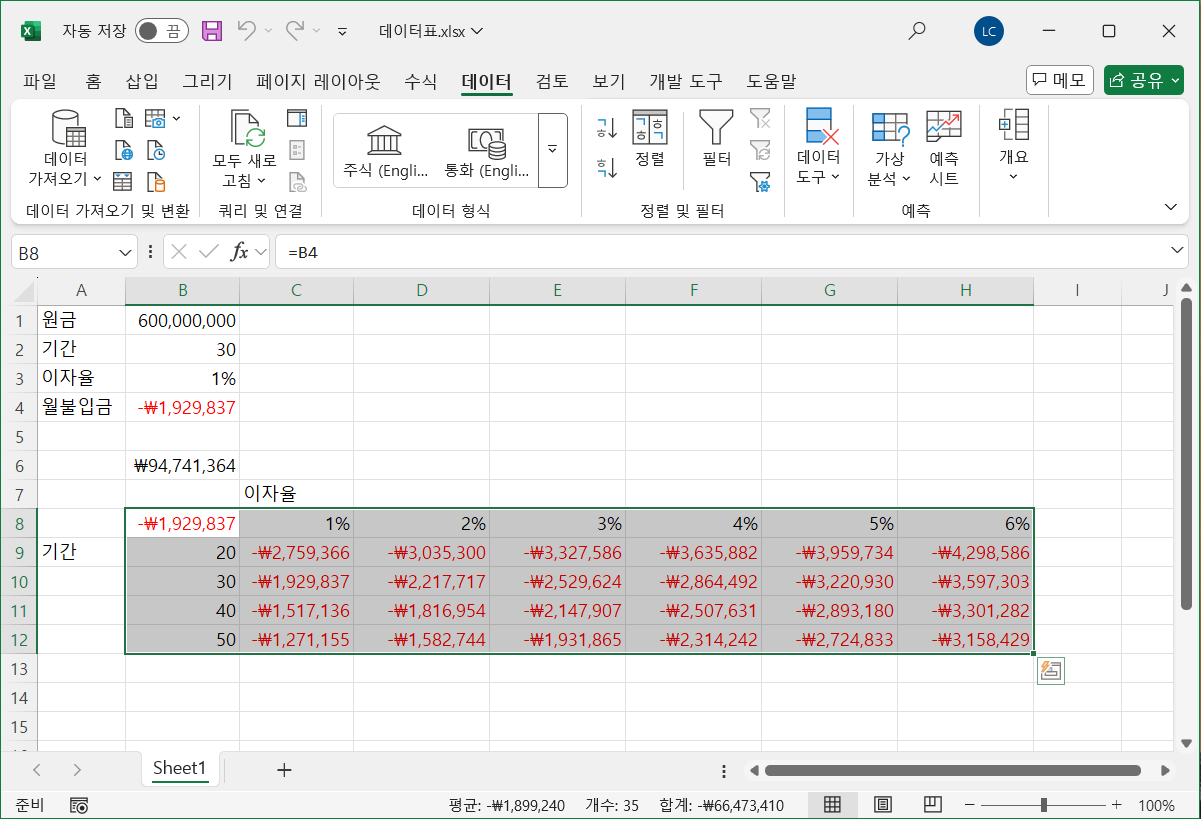Select cell C7 labeled 이자율

click(x=297, y=494)
